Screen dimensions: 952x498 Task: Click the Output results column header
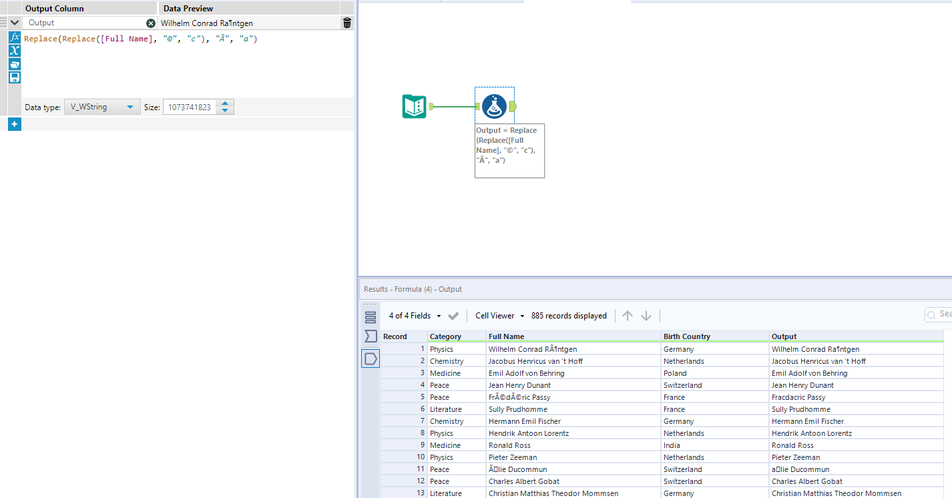(856, 336)
